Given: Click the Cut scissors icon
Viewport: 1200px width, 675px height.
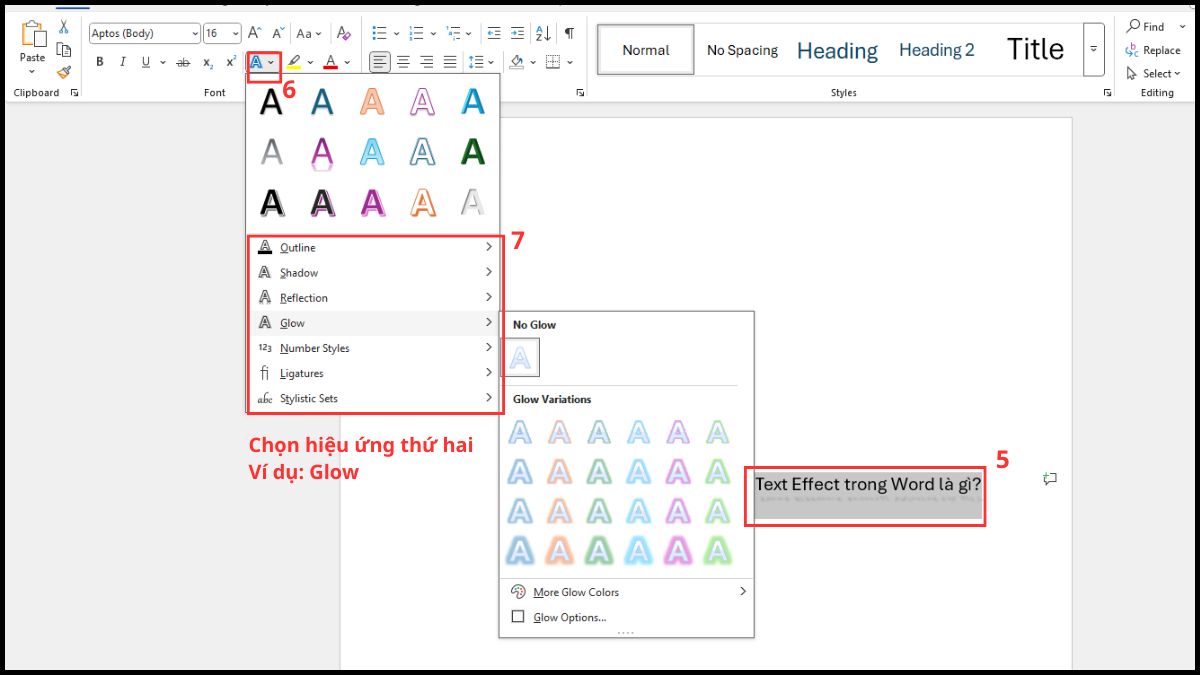Looking at the screenshot, I should 64,27.
